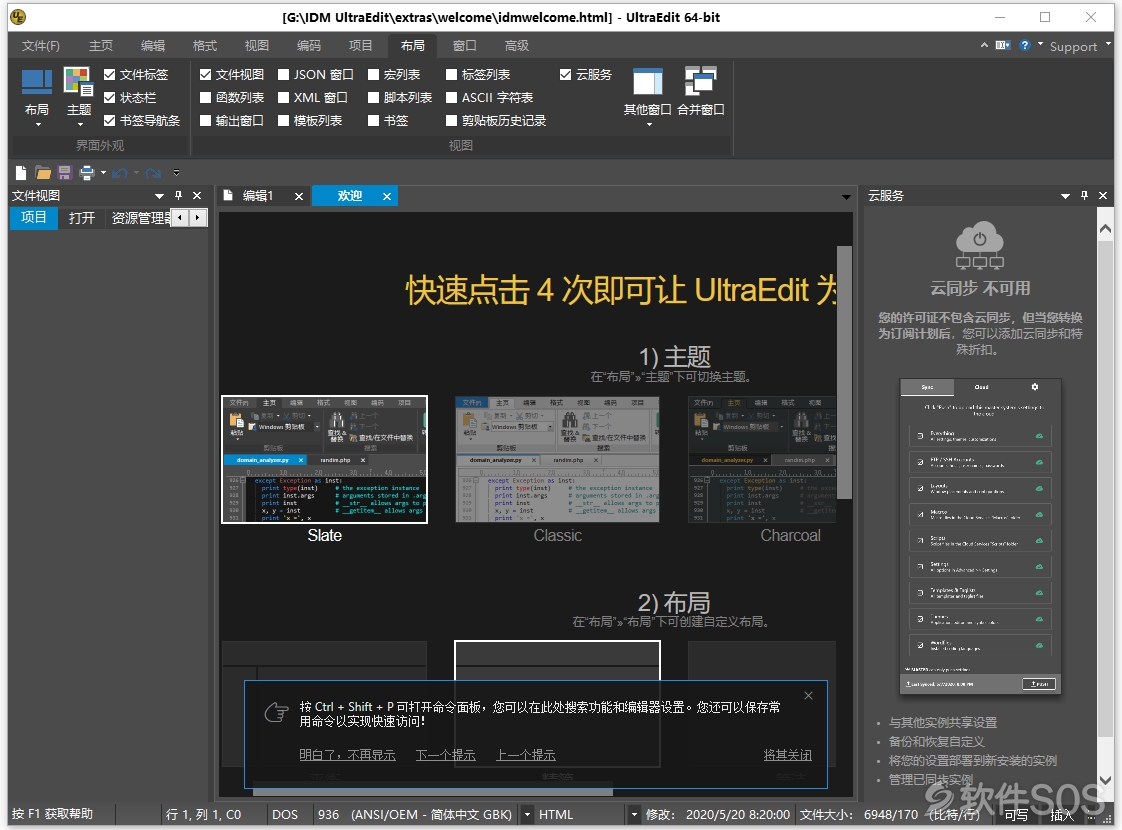This screenshot has height=830, width=1122.
Task: Open HTML language dropdown in status bar
Action: click(634, 814)
